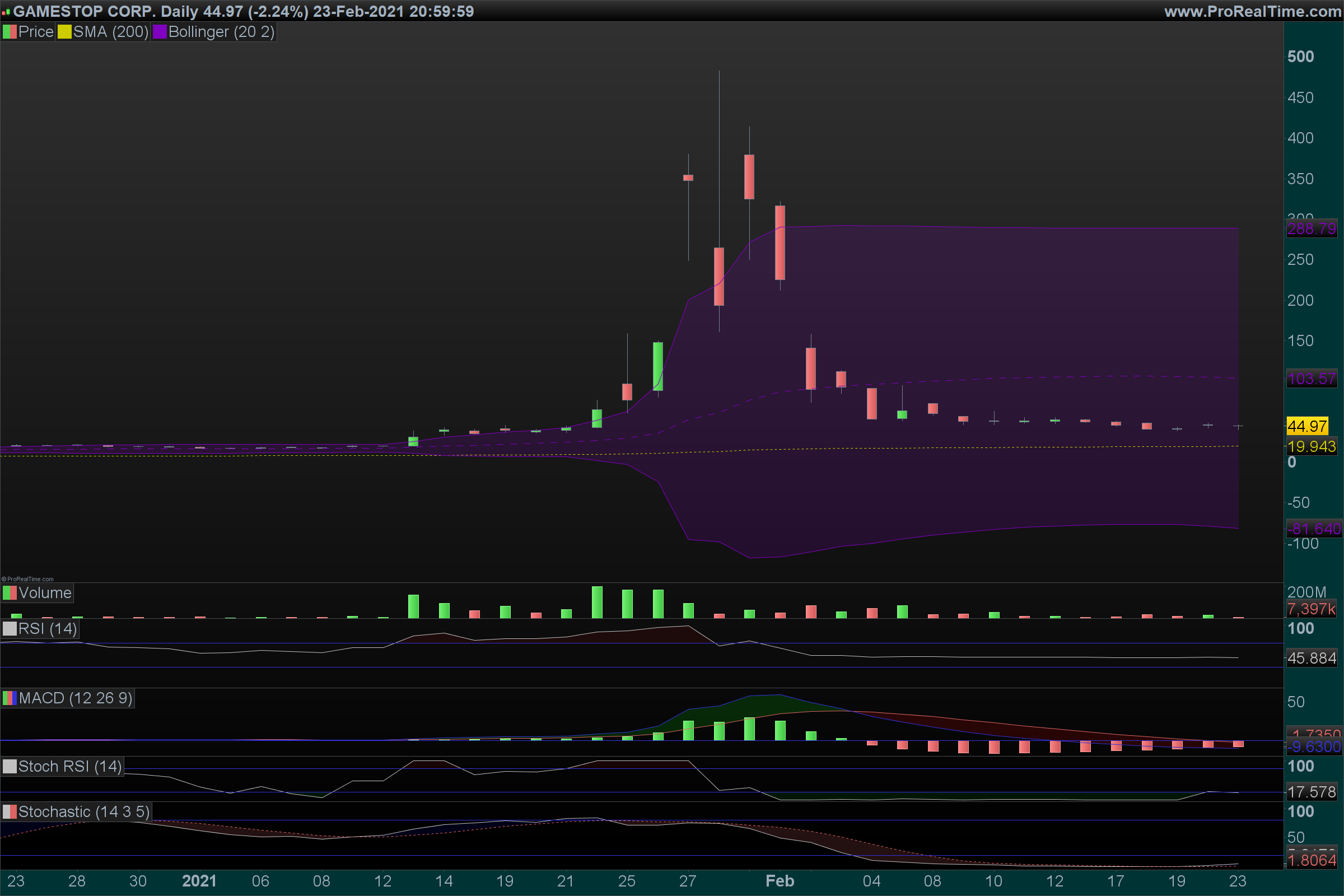The image size is (1344, 896).
Task: Click the MACD (12 26 9) legend icon
Action: [10, 698]
